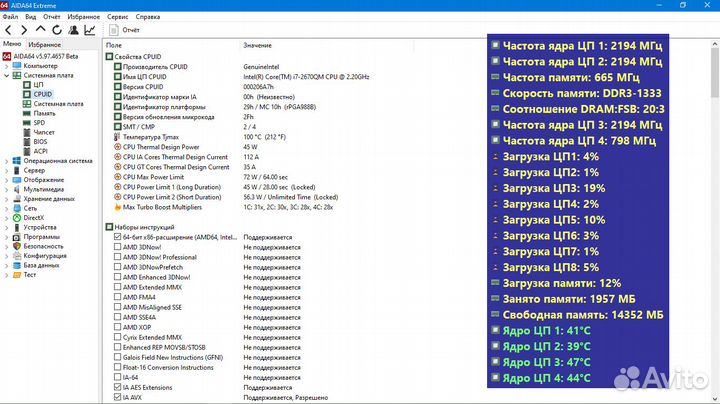The image size is (720, 404).
Task: Click the CPU Thermal Design Power icon
Action: [x=118, y=147]
